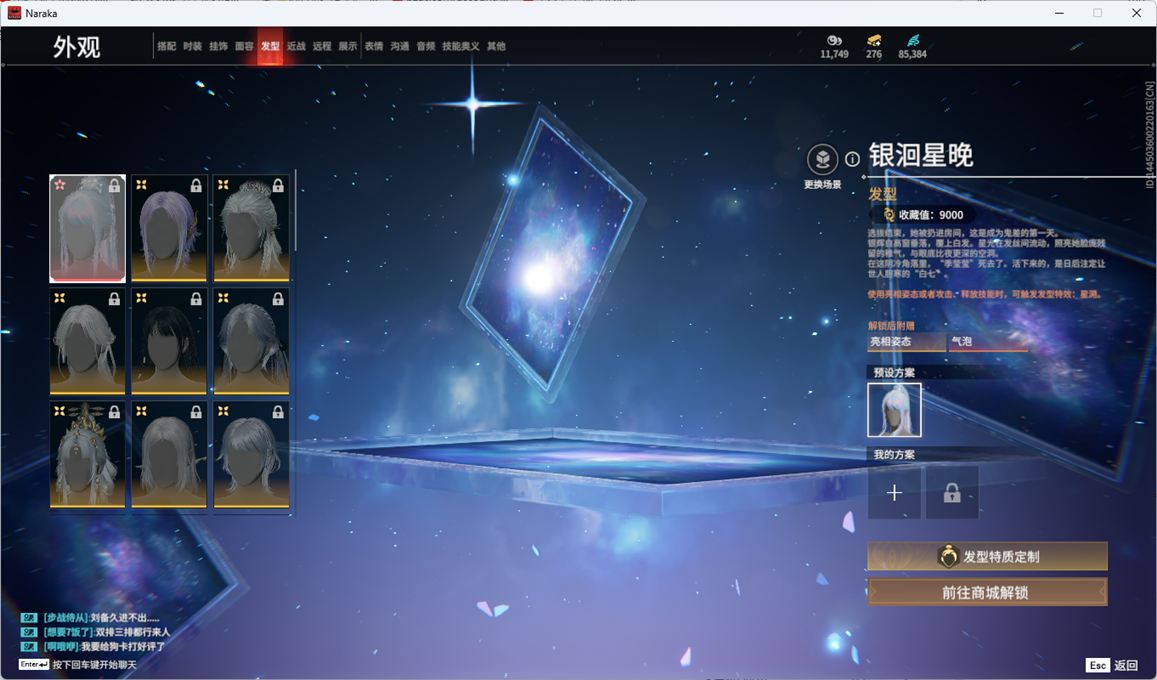Switch to the 面容 tab
Image resolution: width=1157 pixels, height=680 pixels.
coord(244,46)
